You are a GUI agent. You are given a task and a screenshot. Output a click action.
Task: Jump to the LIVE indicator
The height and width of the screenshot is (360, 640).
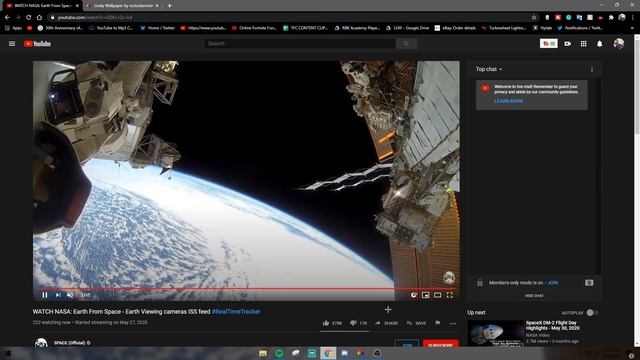click(85, 295)
